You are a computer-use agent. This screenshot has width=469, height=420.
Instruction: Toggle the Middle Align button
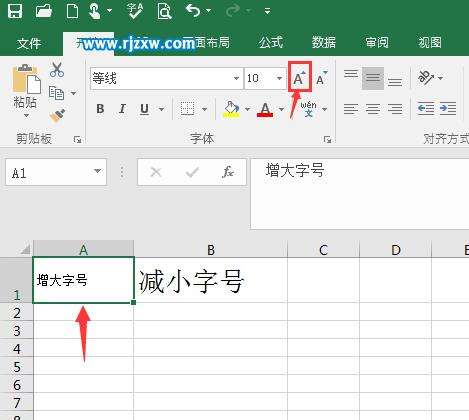373,78
